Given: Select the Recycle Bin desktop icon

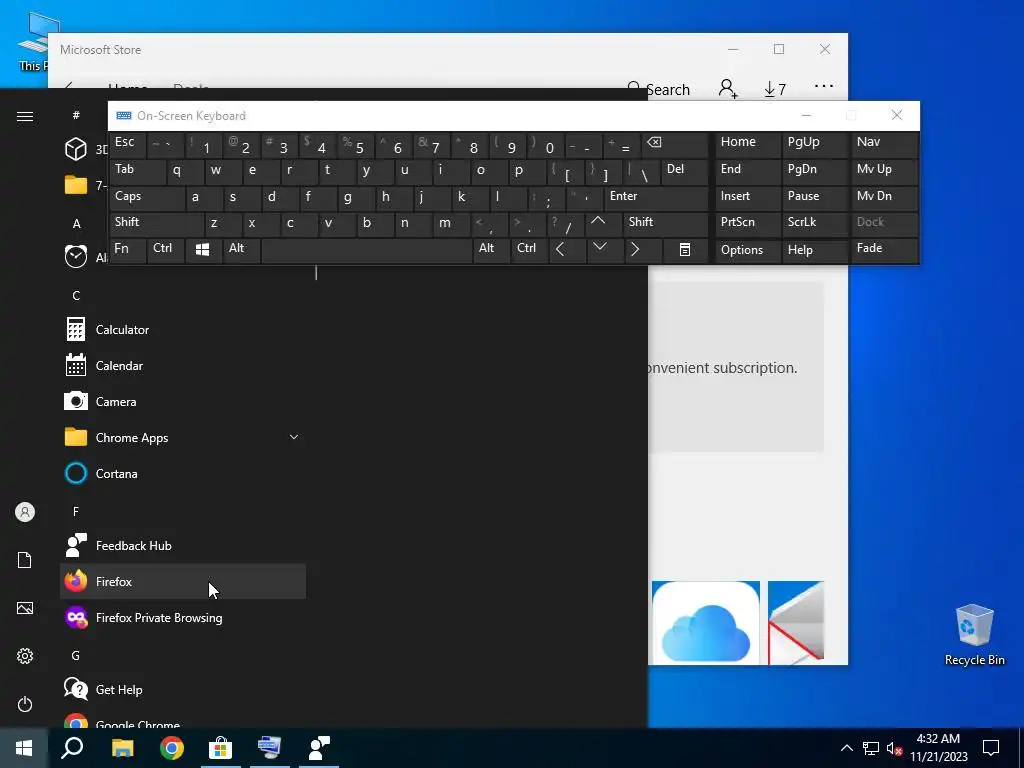Looking at the screenshot, I should [x=974, y=634].
